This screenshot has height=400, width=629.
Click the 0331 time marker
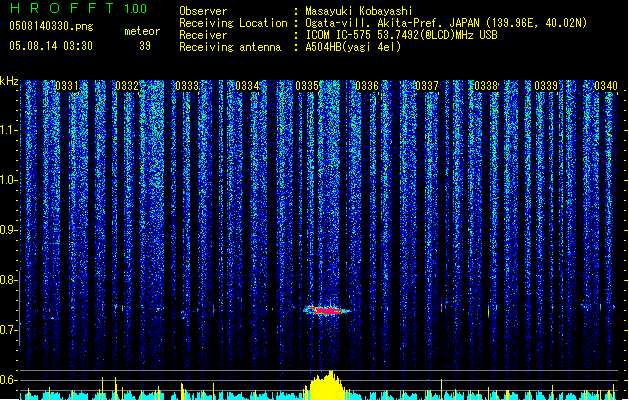pos(67,85)
